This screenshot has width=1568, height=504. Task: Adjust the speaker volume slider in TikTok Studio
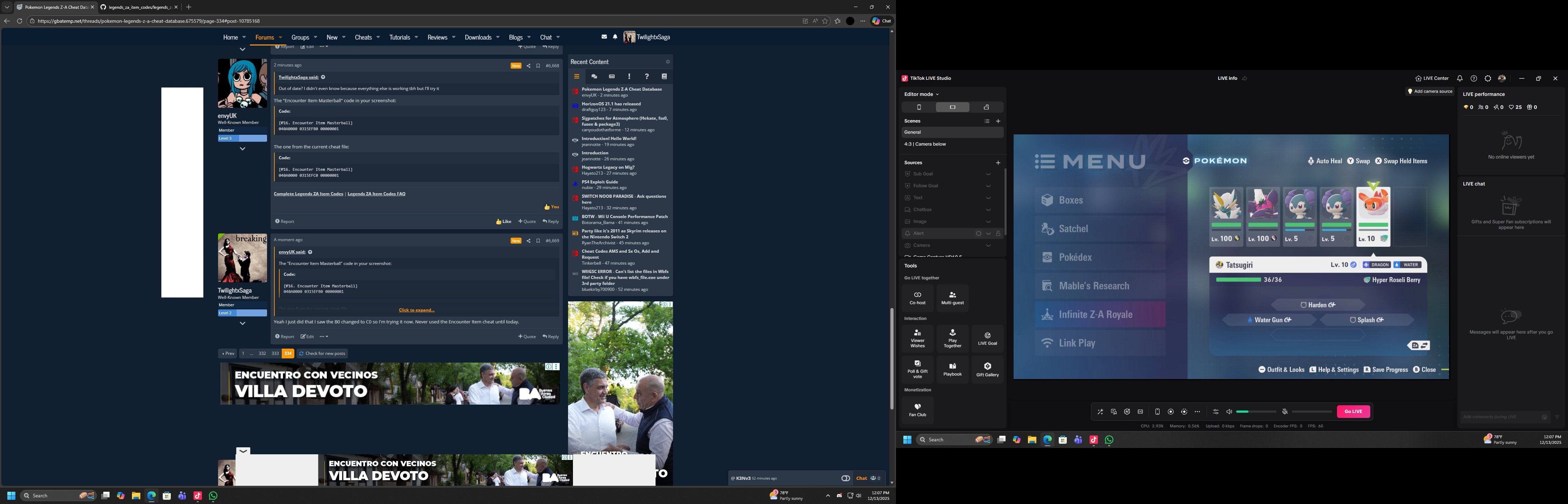tap(1256, 412)
